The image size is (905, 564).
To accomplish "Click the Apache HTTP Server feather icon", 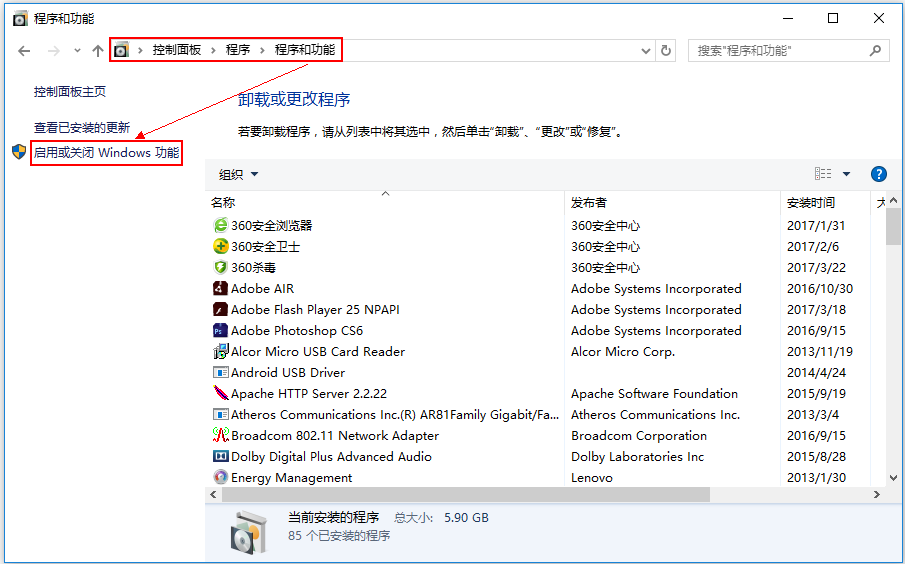I will tap(220, 393).
